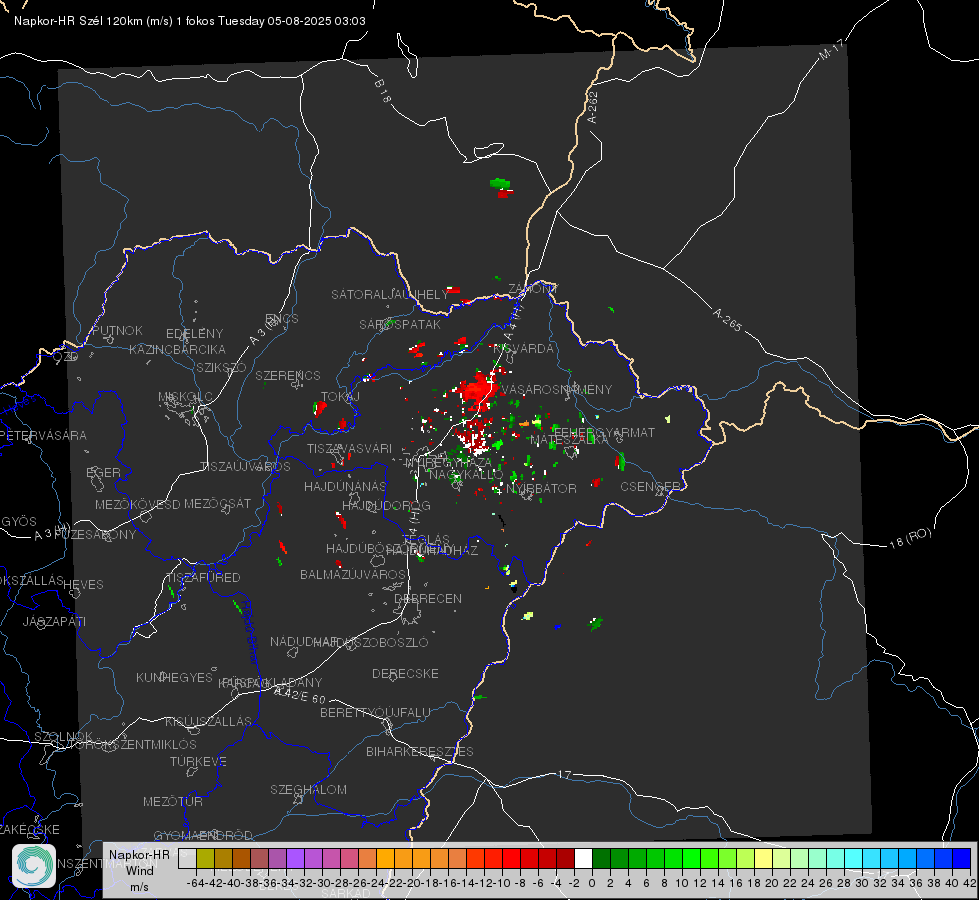The image size is (979, 900).
Task: Click the cyan legend swatch between 28 and 30
Action: (854, 859)
